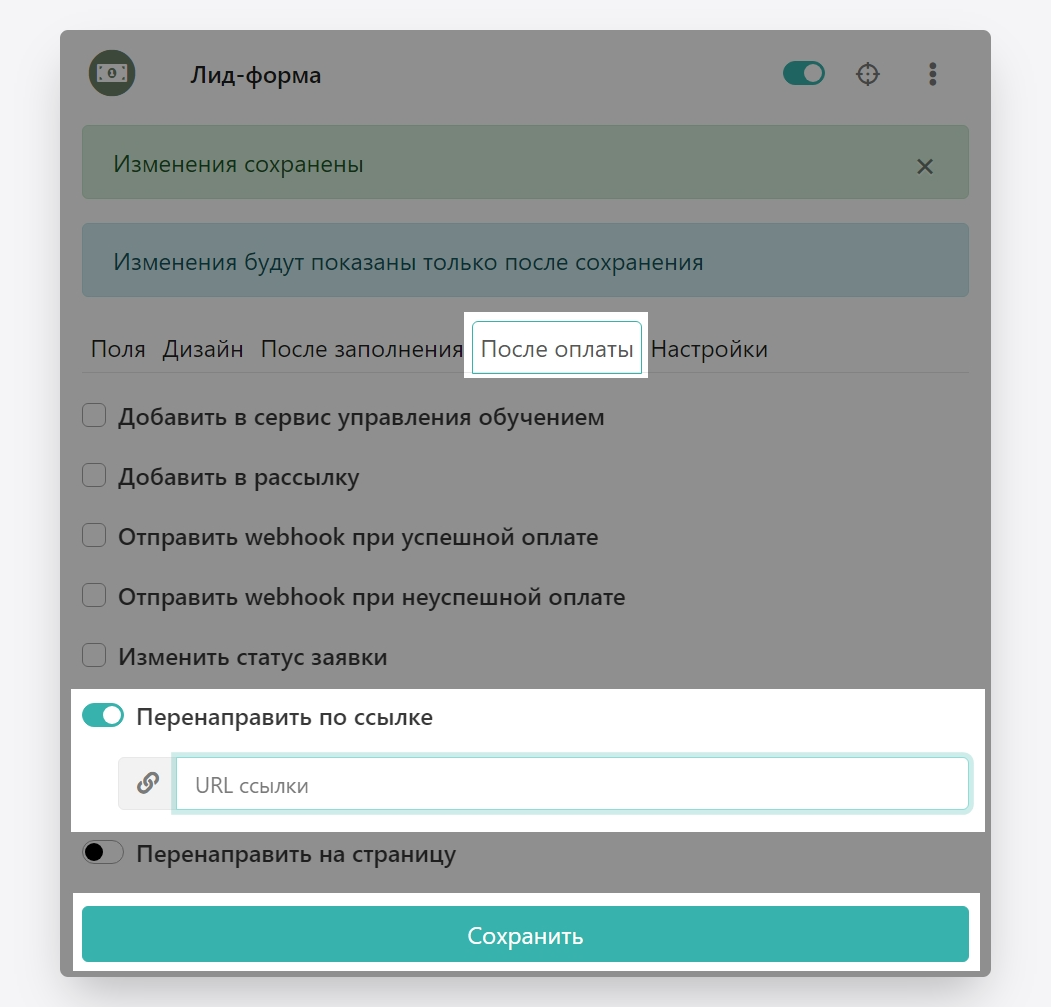The width and height of the screenshot is (1051, 1007).
Task: Dismiss the Изменения сохранены notification
Action: pos(925,166)
